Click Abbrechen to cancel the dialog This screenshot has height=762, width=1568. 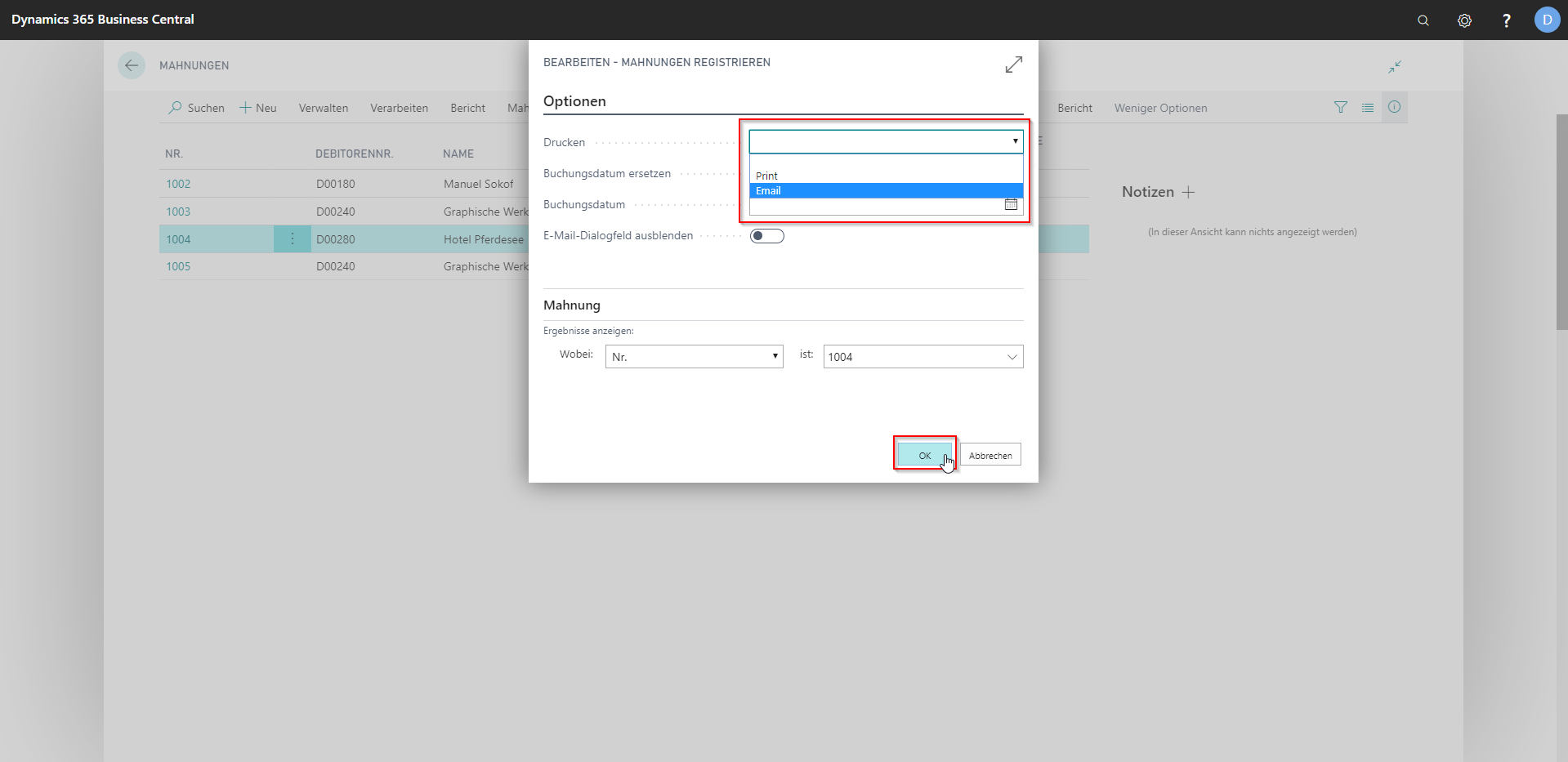[x=989, y=455]
